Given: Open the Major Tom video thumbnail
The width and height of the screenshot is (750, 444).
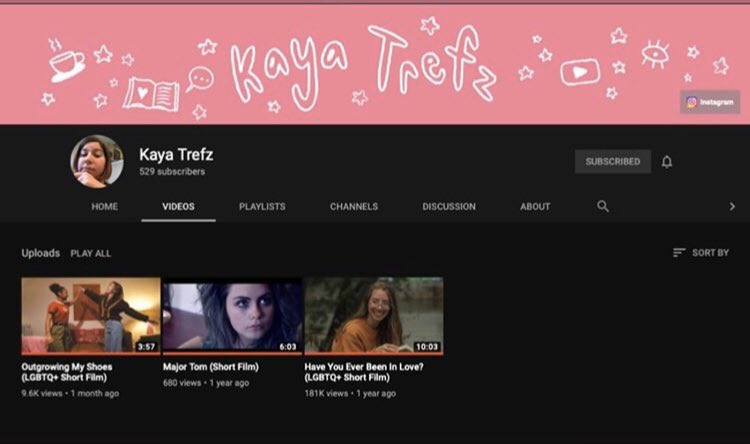Looking at the screenshot, I should point(232,315).
